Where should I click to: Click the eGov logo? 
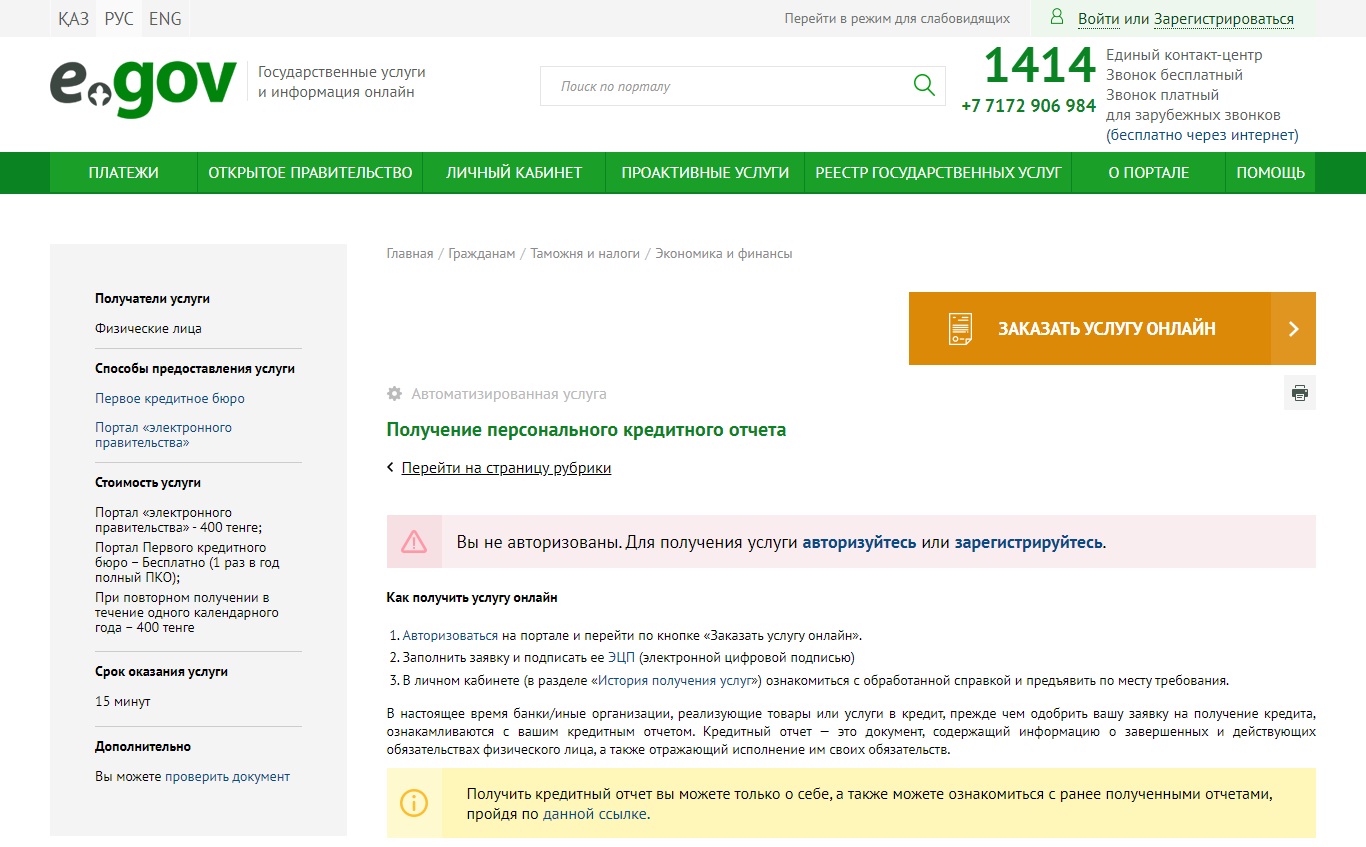click(x=143, y=88)
